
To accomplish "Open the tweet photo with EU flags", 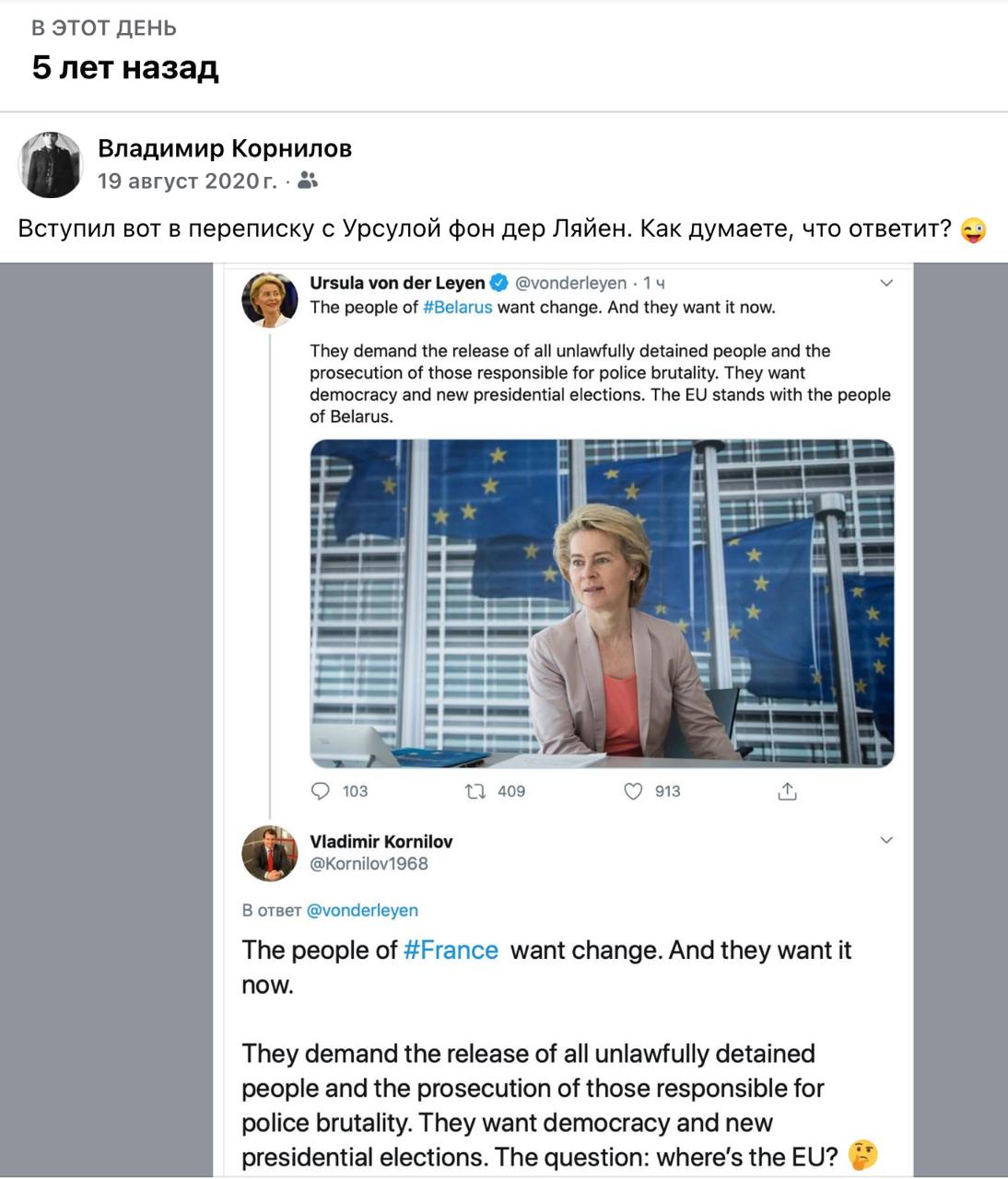I will click(602, 603).
